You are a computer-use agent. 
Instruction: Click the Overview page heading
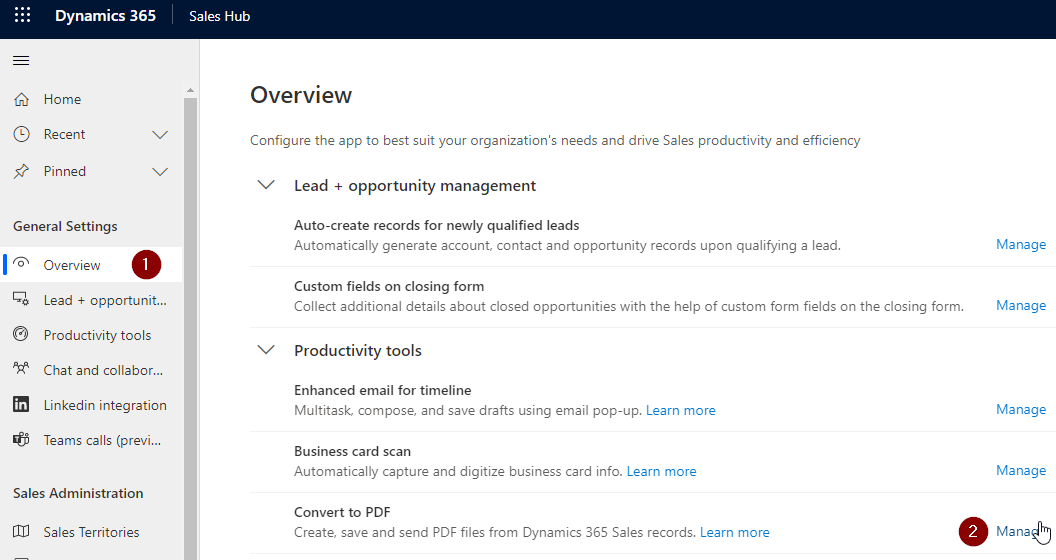[x=301, y=95]
